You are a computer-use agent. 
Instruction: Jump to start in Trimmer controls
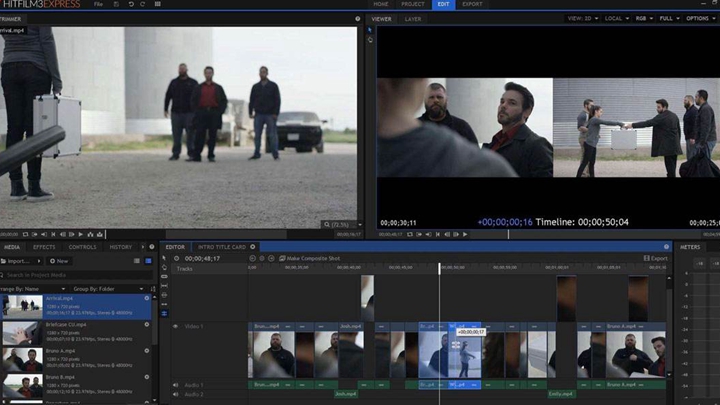[x=53, y=234]
